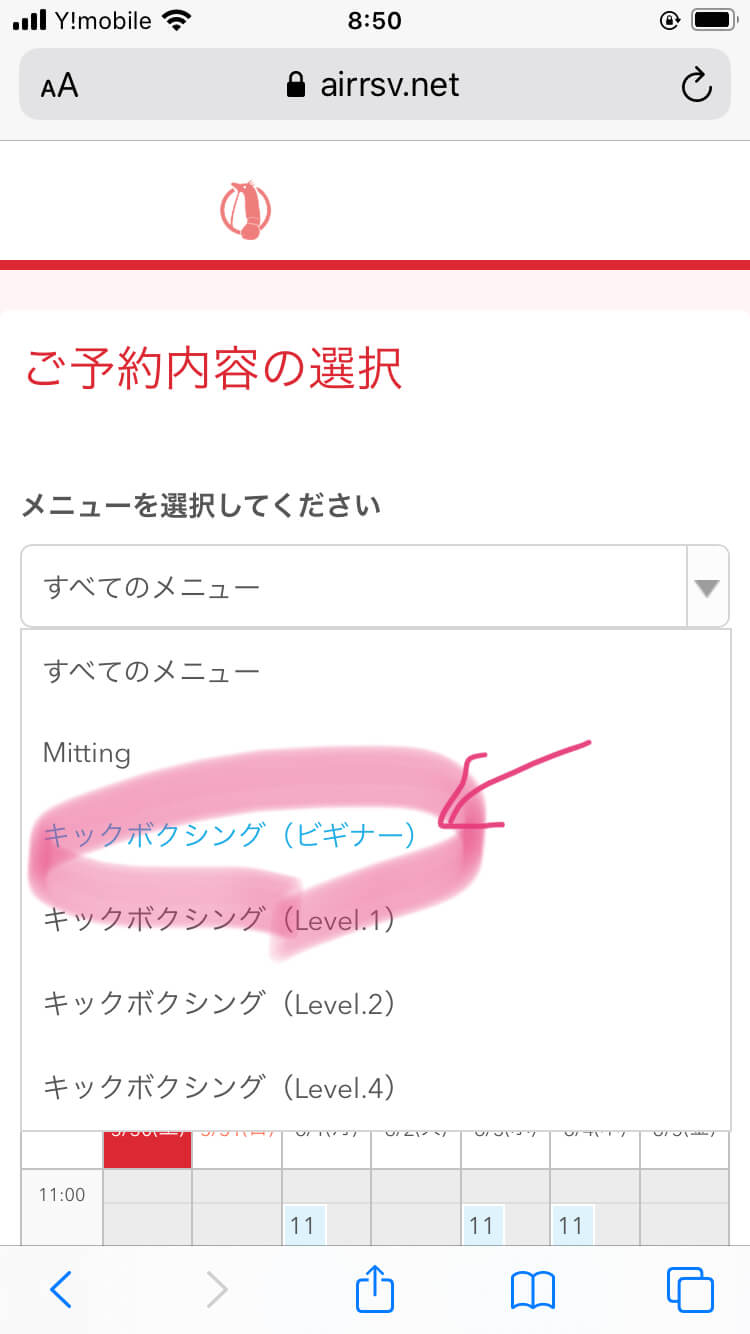
Task: Open the AA text size menu
Action: pyautogui.click(x=60, y=86)
